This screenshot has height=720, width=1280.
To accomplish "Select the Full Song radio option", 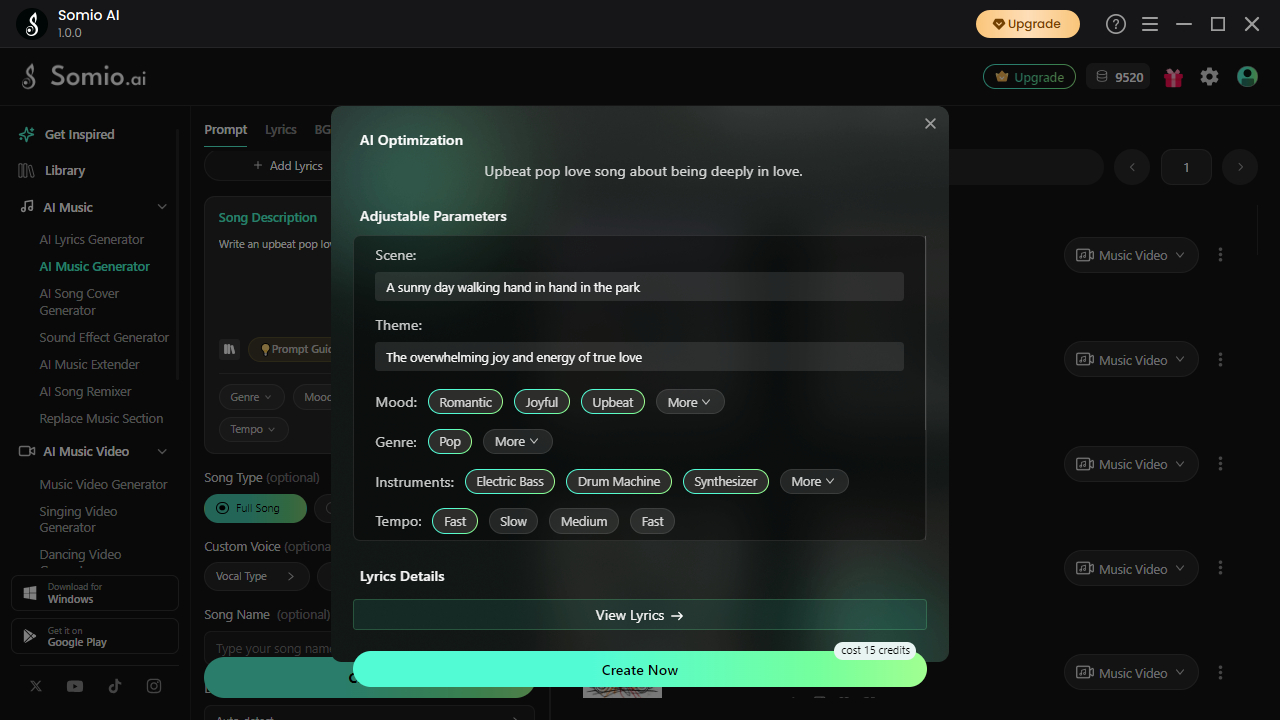I will [257, 508].
